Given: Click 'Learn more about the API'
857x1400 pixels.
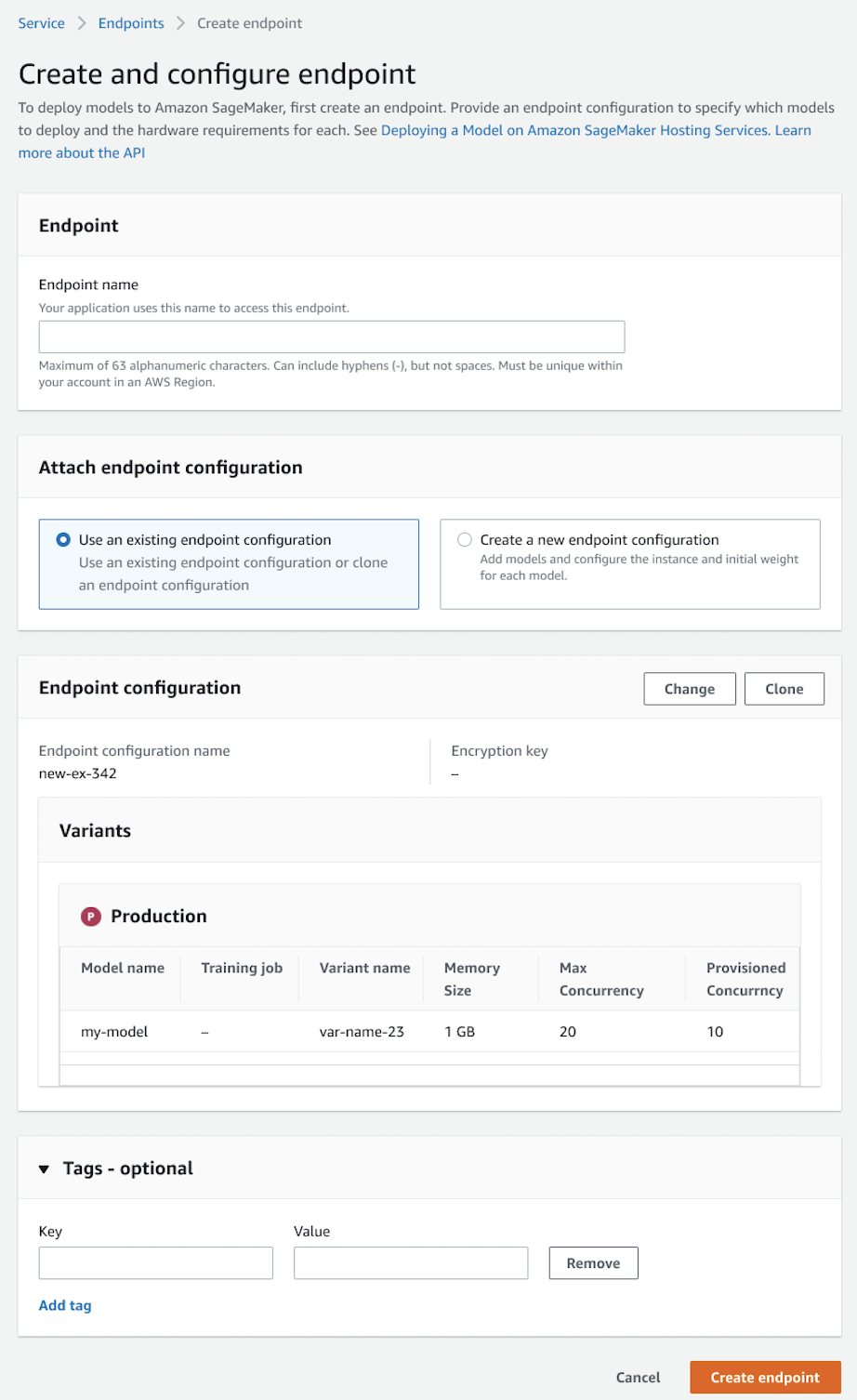Looking at the screenshot, I should 82,152.
